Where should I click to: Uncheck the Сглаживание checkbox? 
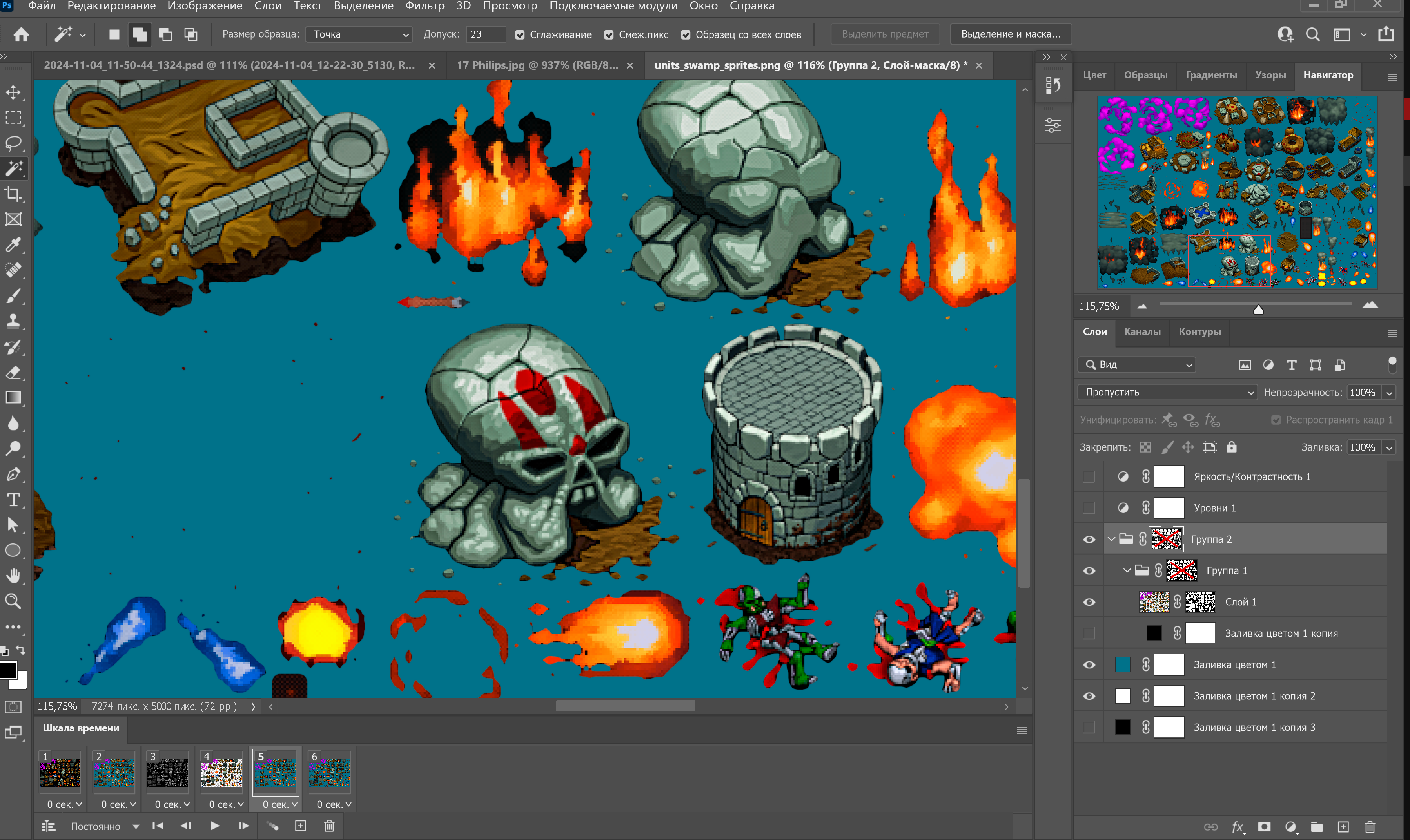click(520, 34)
